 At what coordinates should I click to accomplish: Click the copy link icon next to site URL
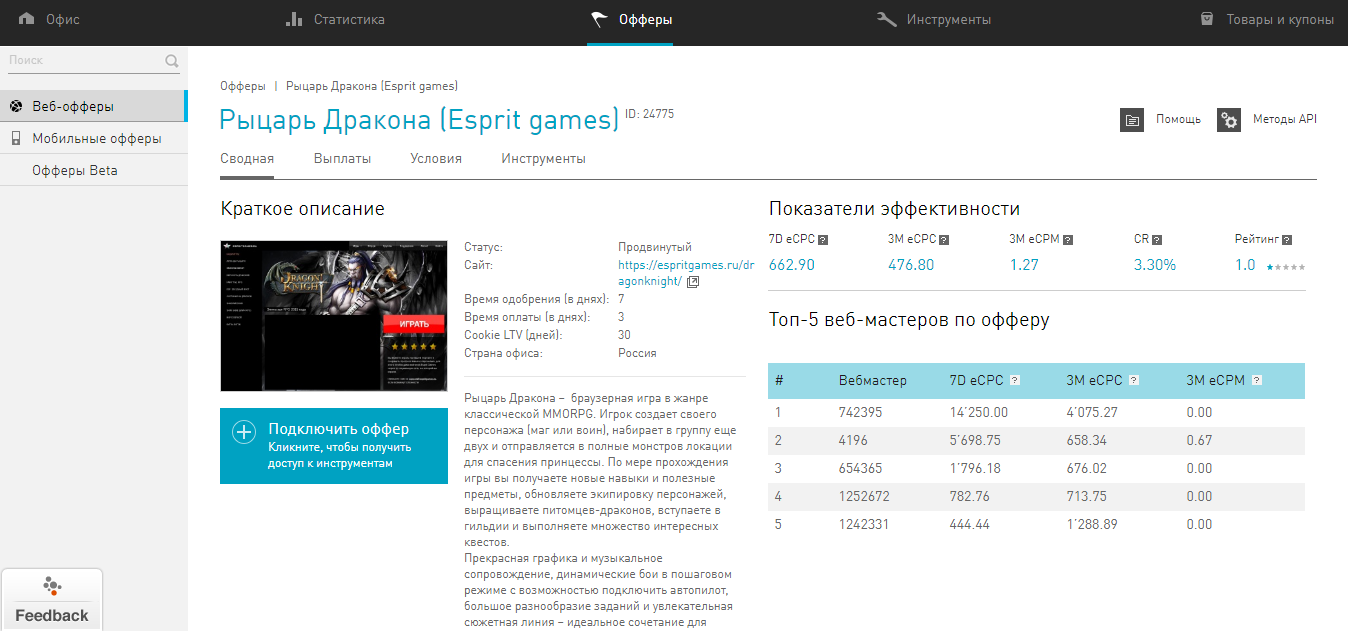pos(693,282)
